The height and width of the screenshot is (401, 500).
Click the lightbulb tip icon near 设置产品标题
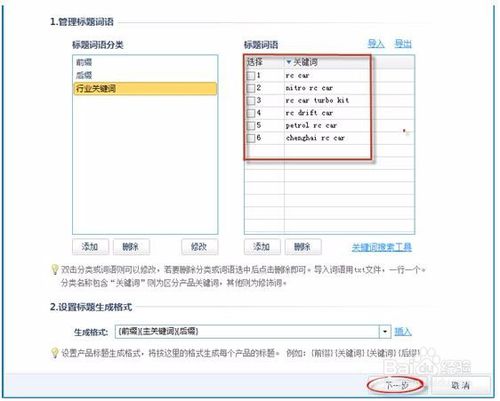[55, 353]
